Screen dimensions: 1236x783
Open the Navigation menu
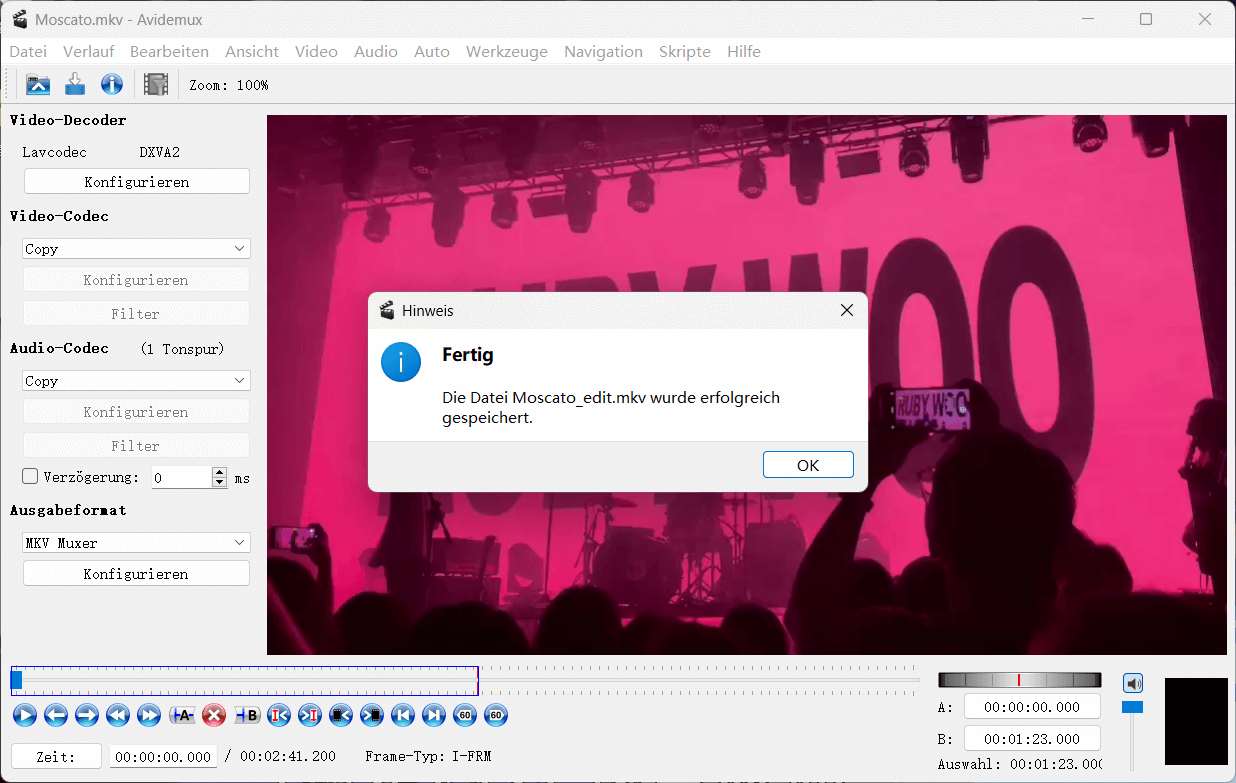click(603, 52)
